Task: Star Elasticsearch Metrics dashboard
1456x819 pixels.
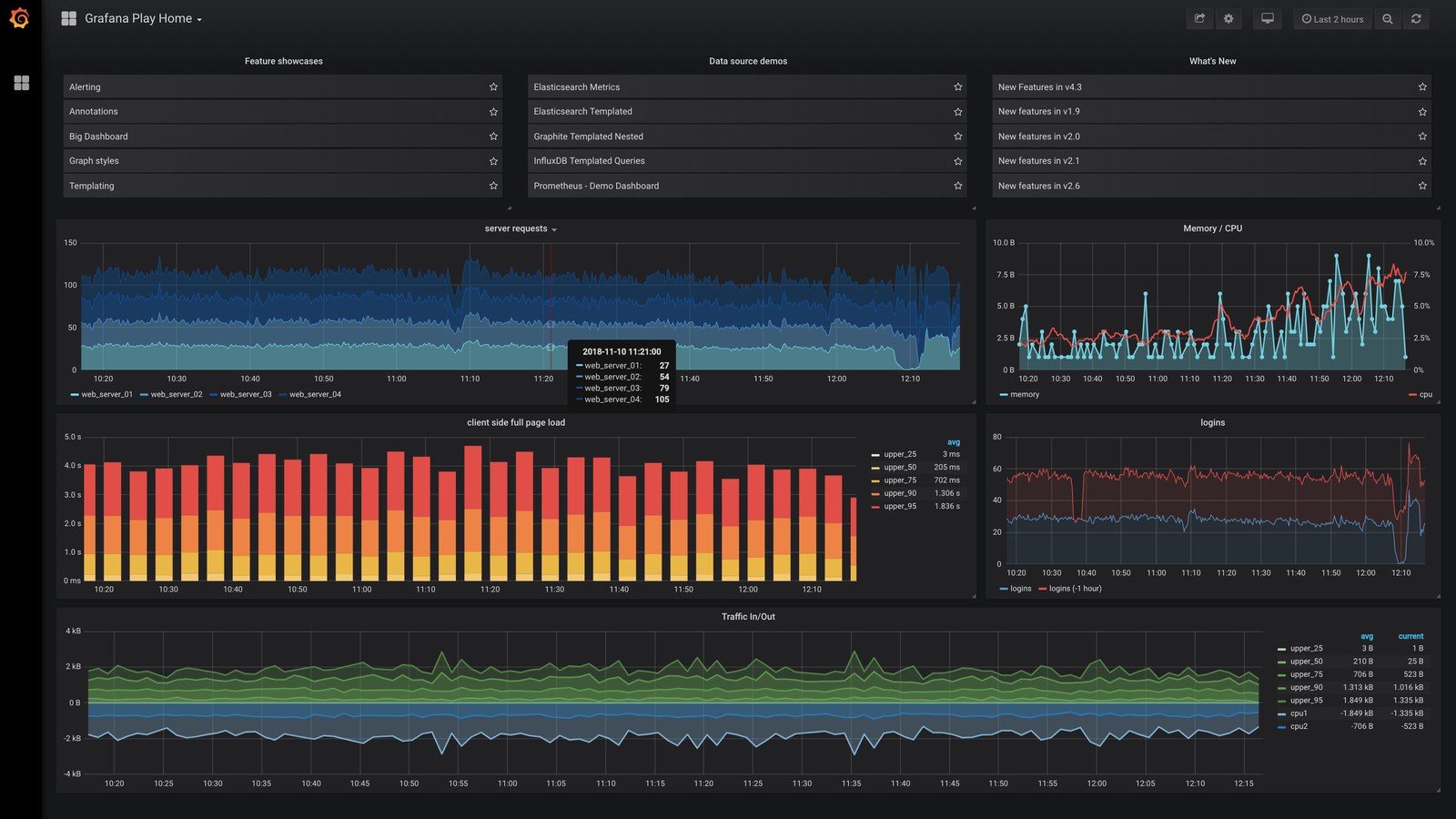Action: [x=957, y=87]
